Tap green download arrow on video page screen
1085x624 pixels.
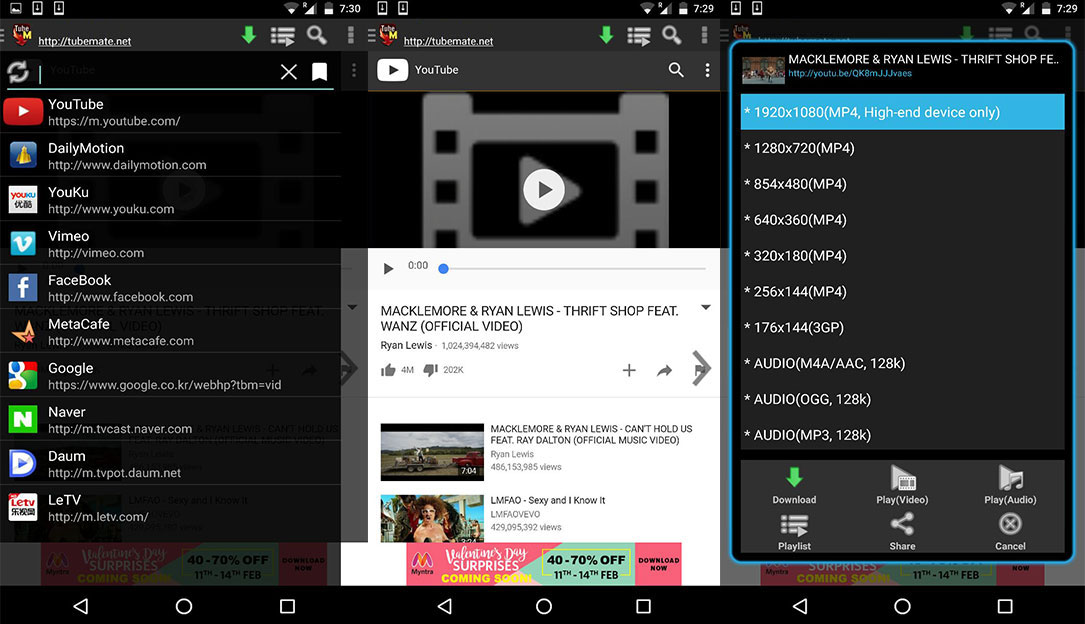point(606,35)
